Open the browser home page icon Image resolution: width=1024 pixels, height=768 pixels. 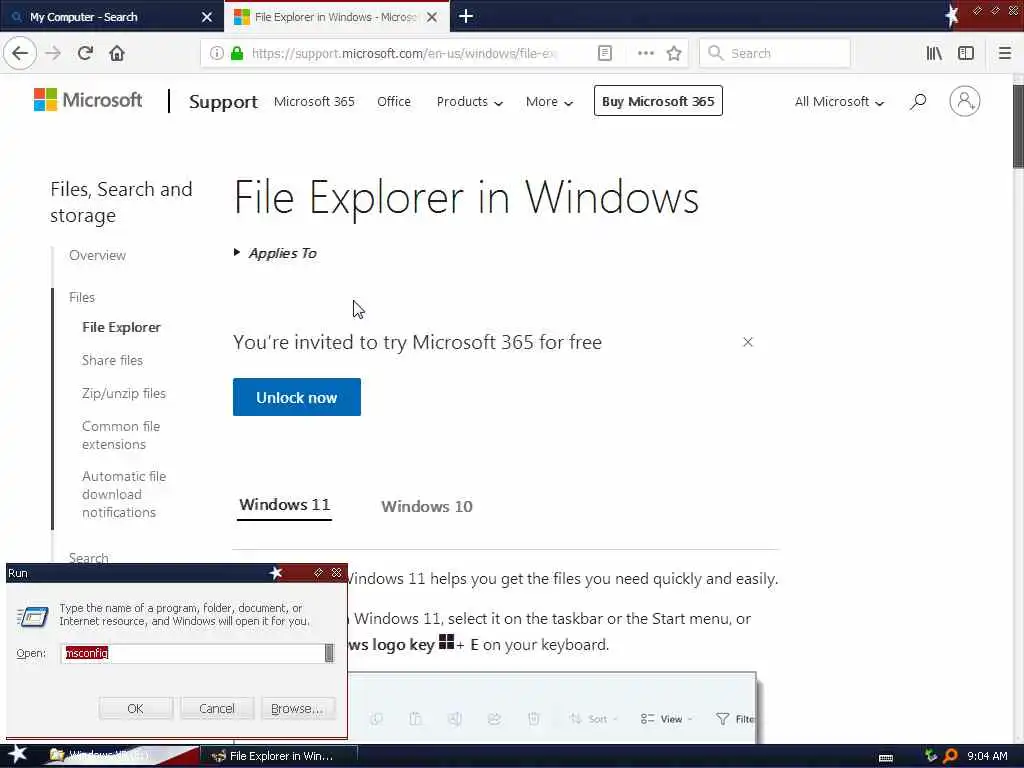tap(116, 53)
